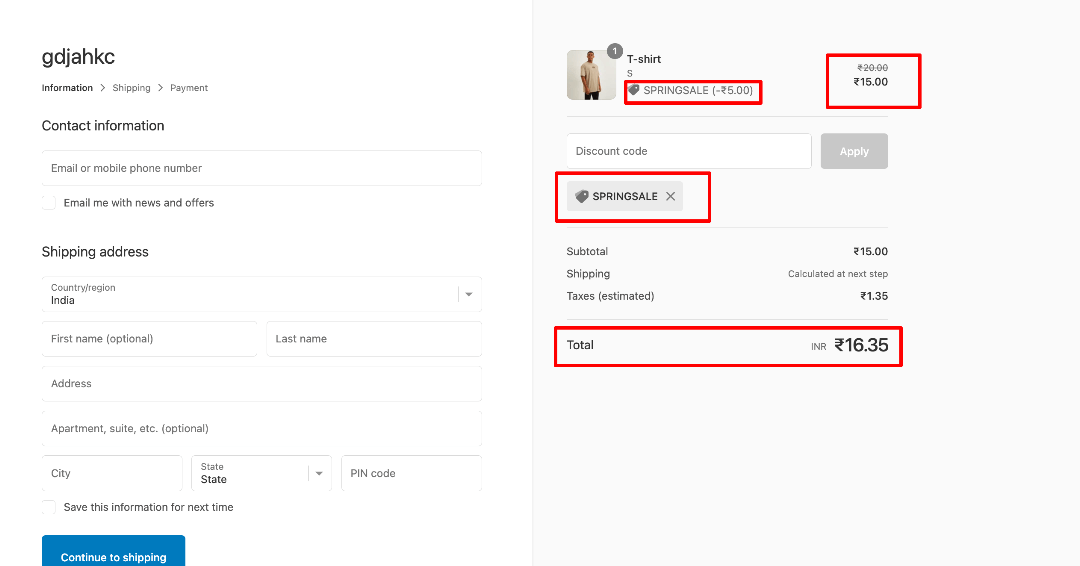Viewport: 1080px width, 566px height.
Task: Click the Taxes (estimated) label
Action: [x=610, y=296]
